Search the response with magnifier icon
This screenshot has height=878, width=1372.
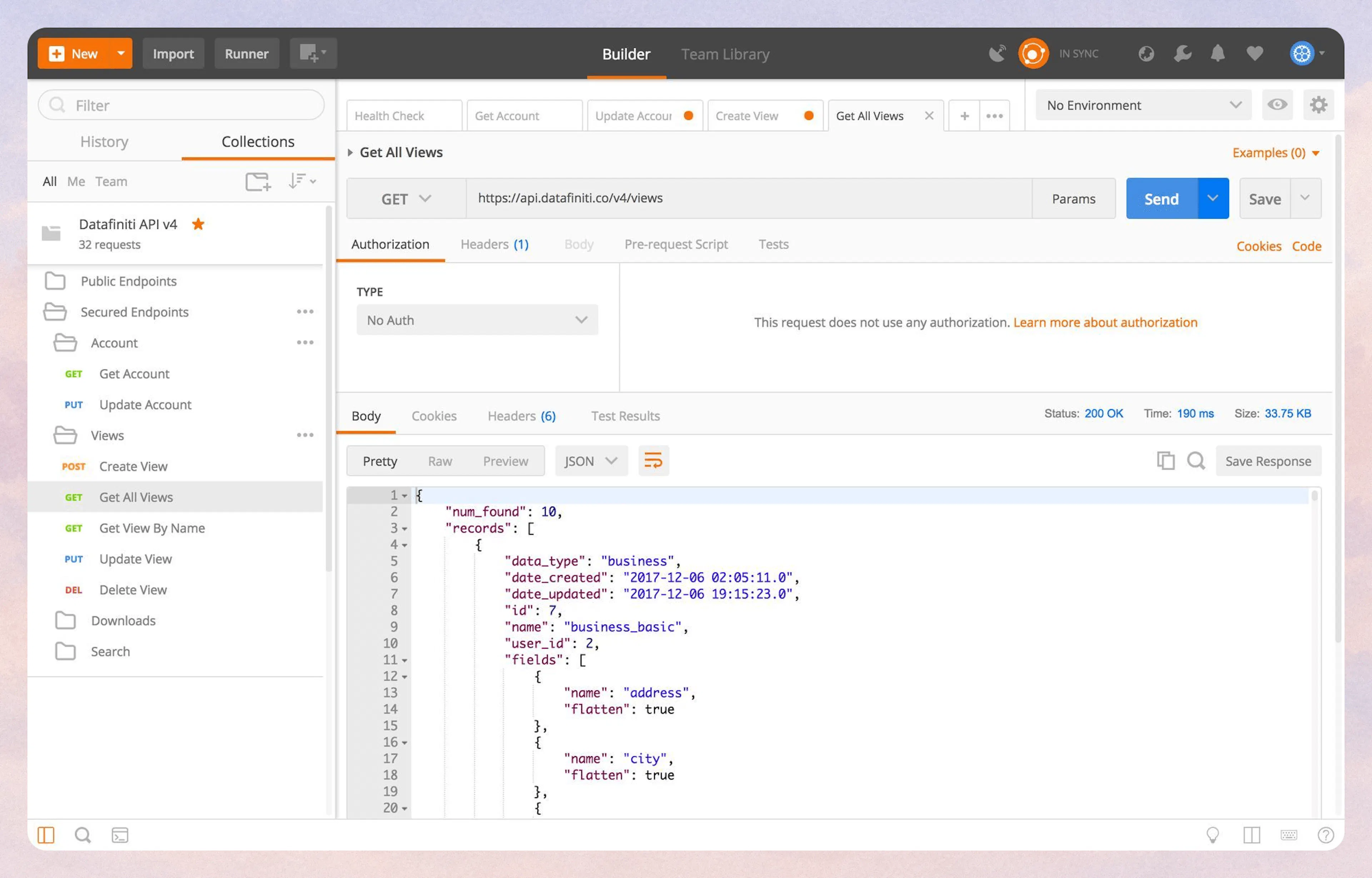pyautogui.click(x=1196, y=460)
